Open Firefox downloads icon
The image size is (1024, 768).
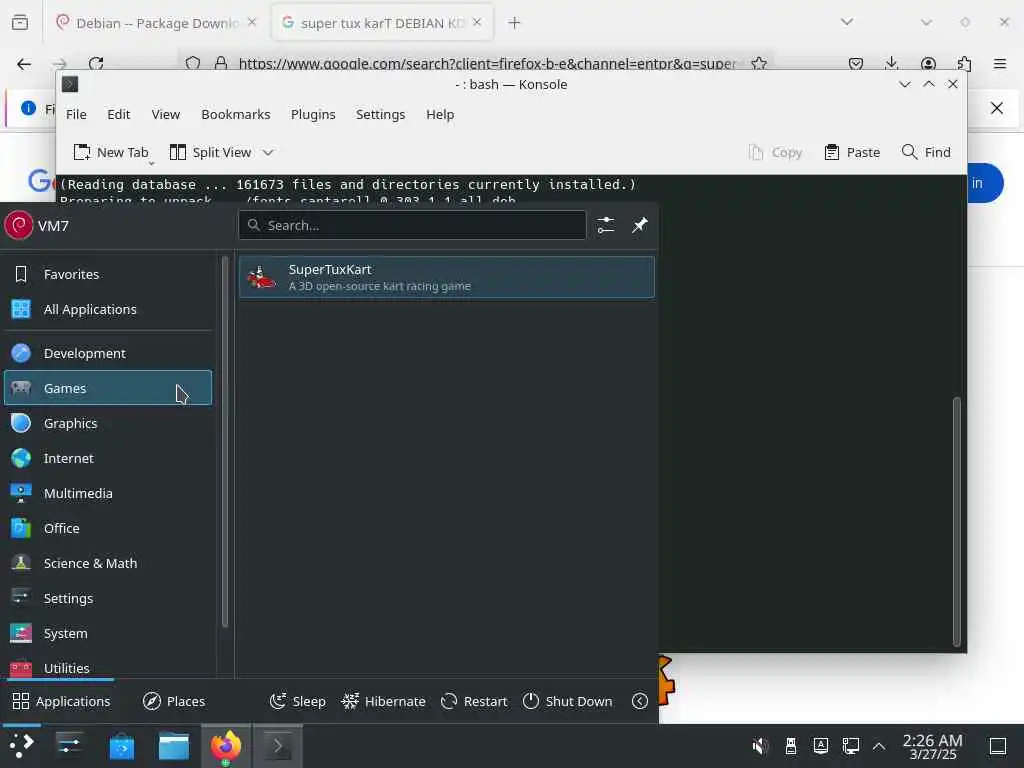coord(891,63)
